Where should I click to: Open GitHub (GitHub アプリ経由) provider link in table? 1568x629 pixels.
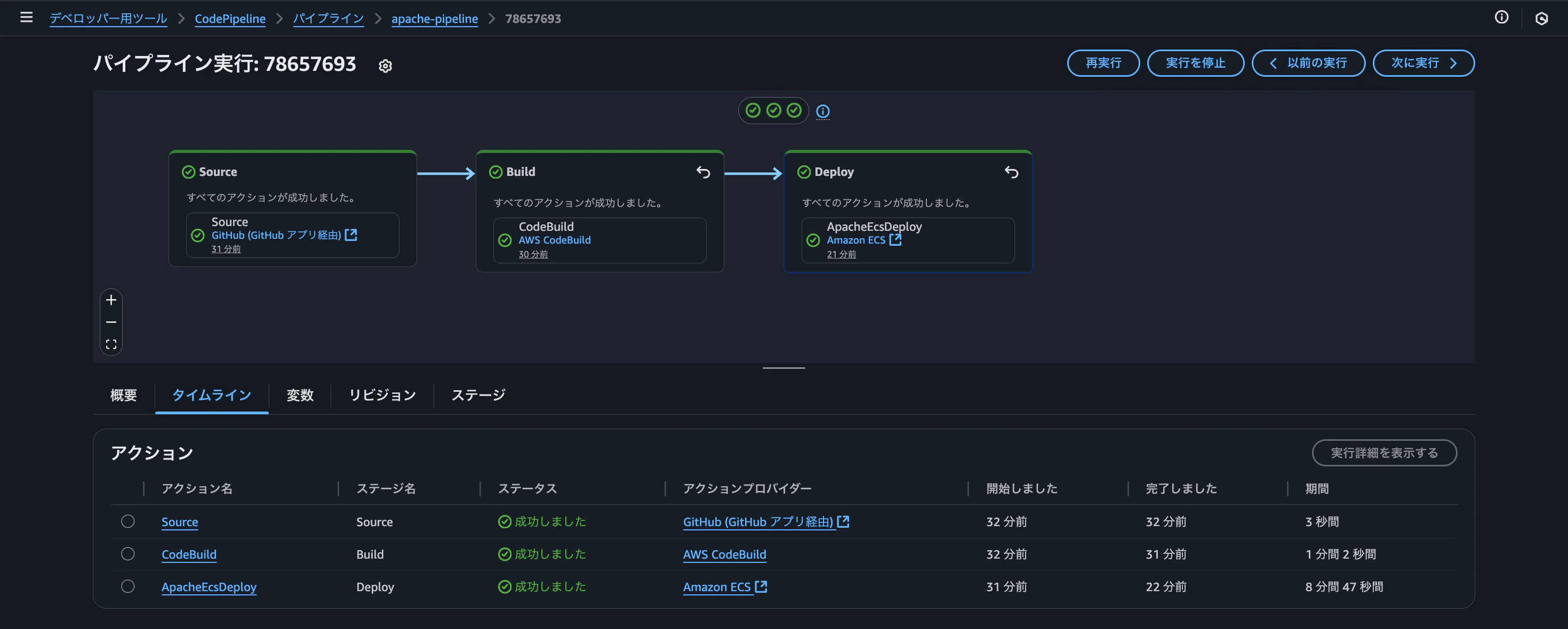tap(766, 522)
